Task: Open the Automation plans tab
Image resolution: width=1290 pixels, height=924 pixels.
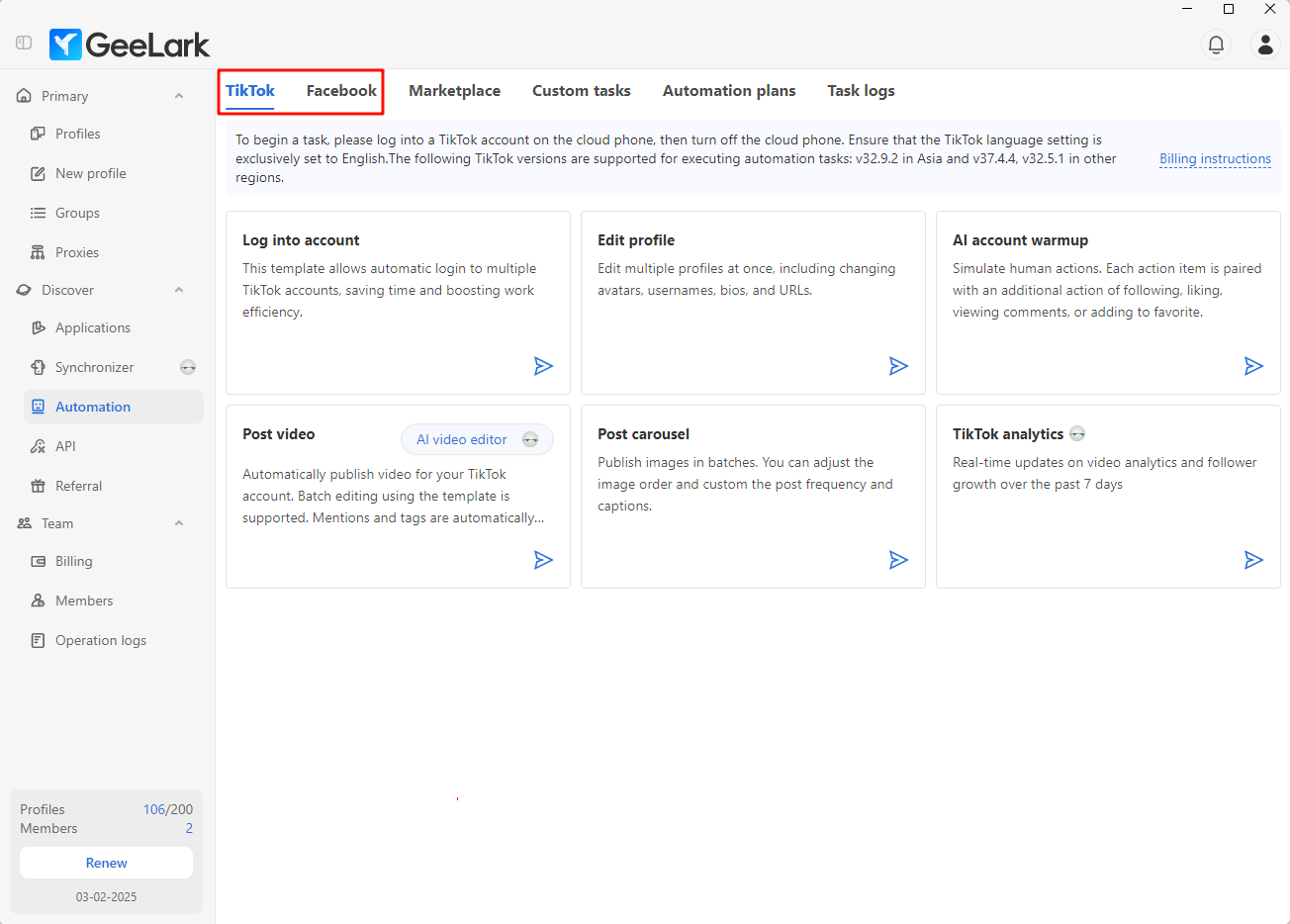Action: tap(729, 91)
